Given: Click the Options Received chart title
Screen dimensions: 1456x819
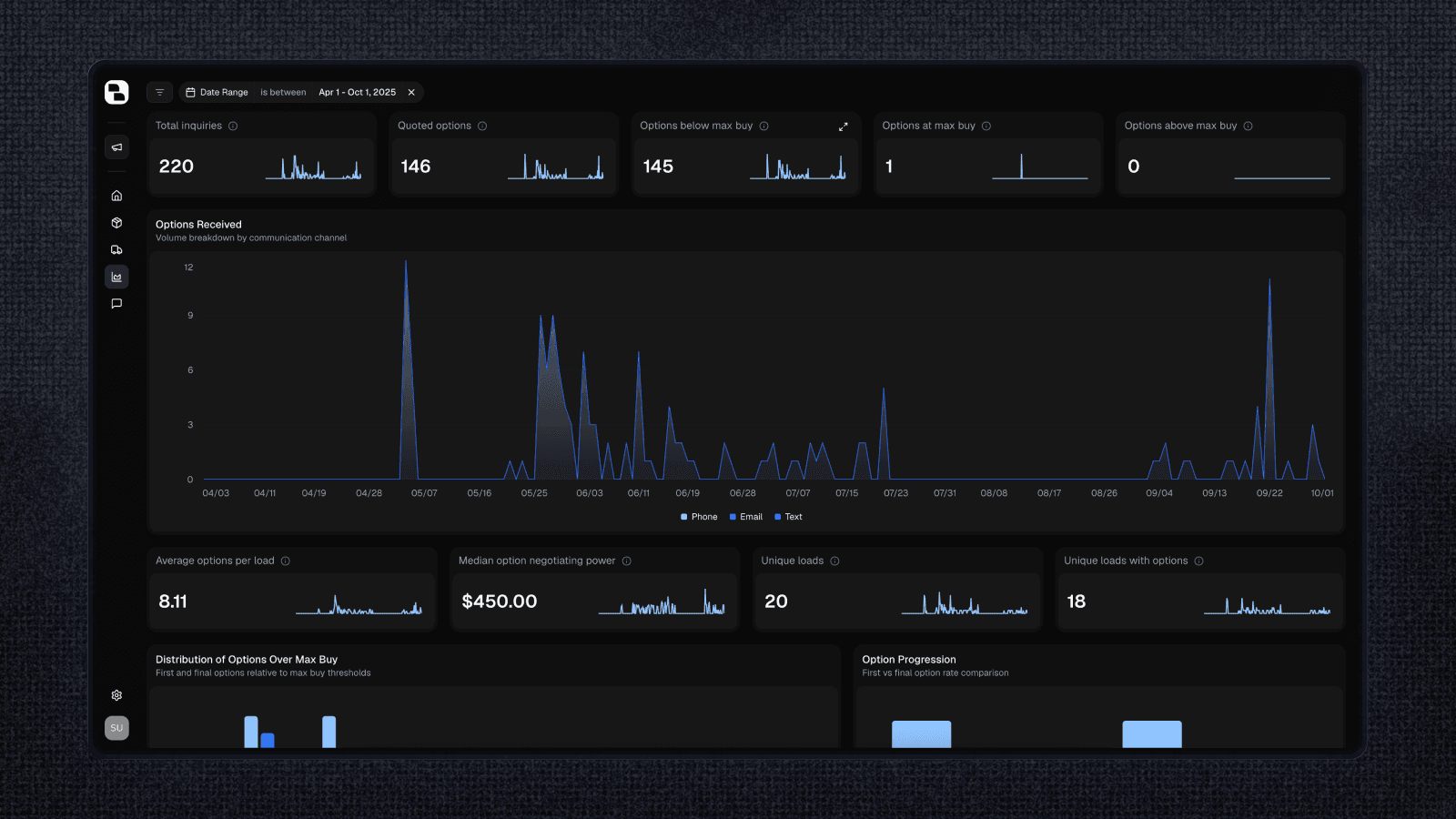Looking at the screenshot, I should point(198,225).
